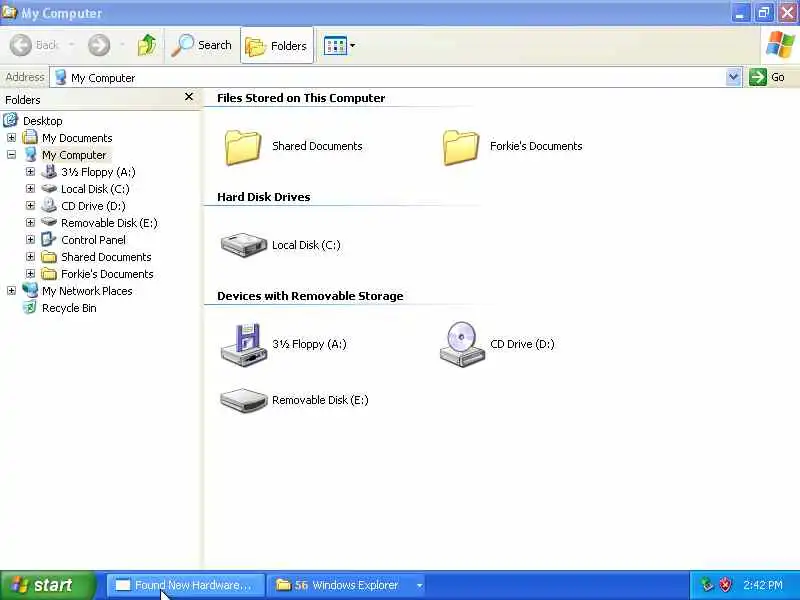This screenshot has height=600, width=800.
Task: Click Forkie's Documents folder icon in tree
Action: pyautogui.click(x=49, y=274)
